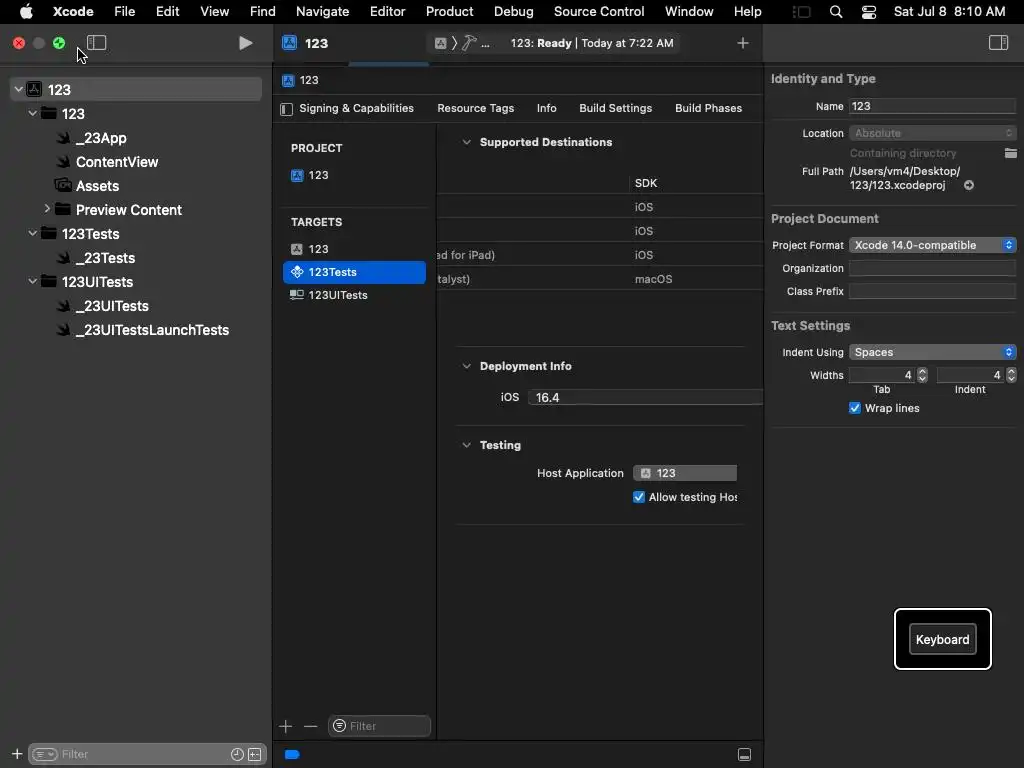Click the Keyboard button
Viewport: 1024px width, 768px height.
click(x=942, y=639)
